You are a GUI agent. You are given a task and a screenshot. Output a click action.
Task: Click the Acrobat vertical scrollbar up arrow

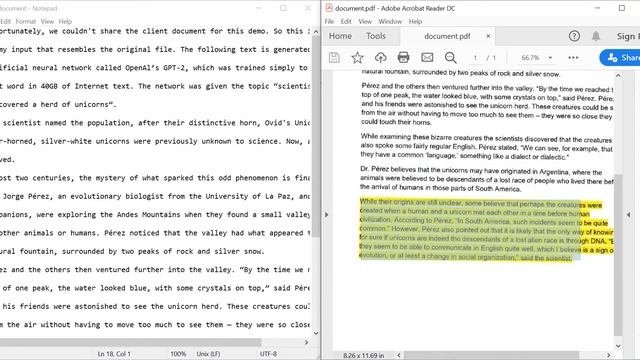[x=618, y=76]
